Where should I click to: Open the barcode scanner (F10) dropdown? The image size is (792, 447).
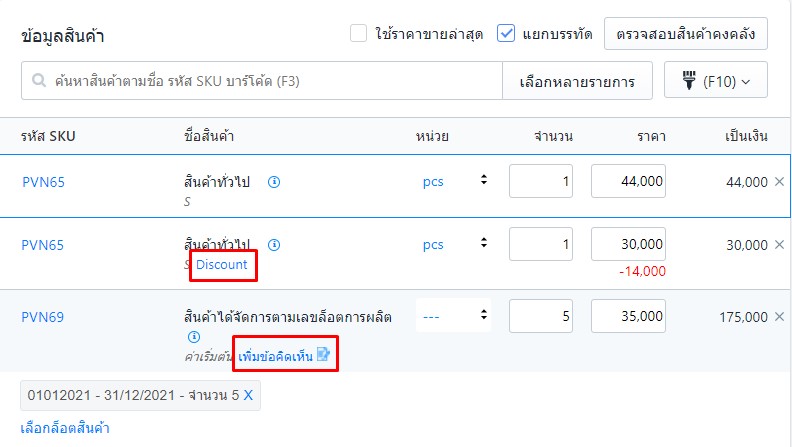(x=716, y=80)
